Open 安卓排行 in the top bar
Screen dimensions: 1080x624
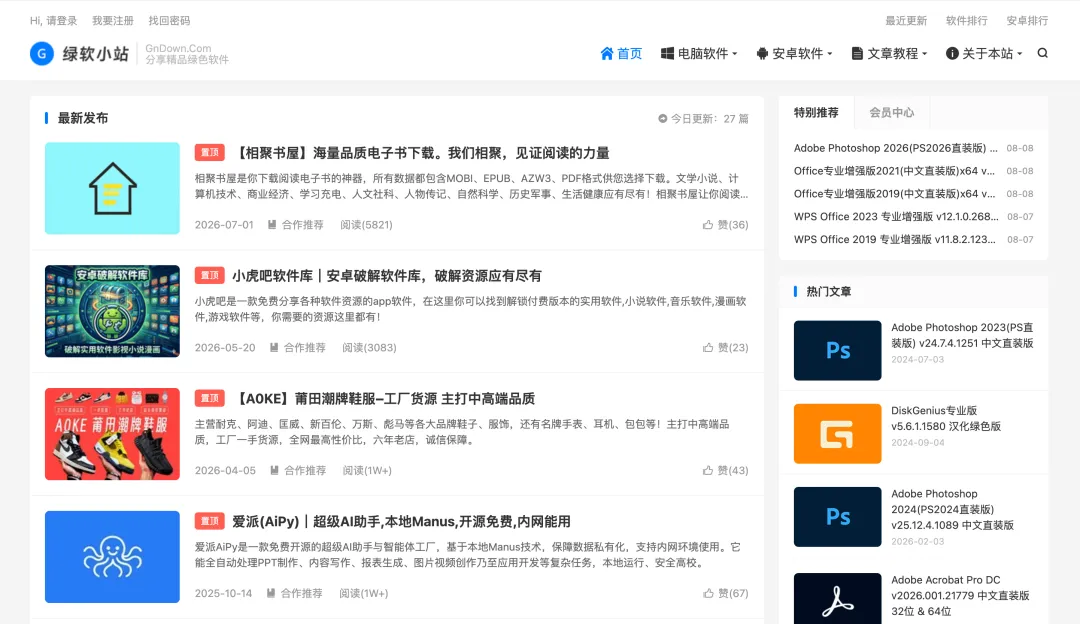[x=1027, y=21]
